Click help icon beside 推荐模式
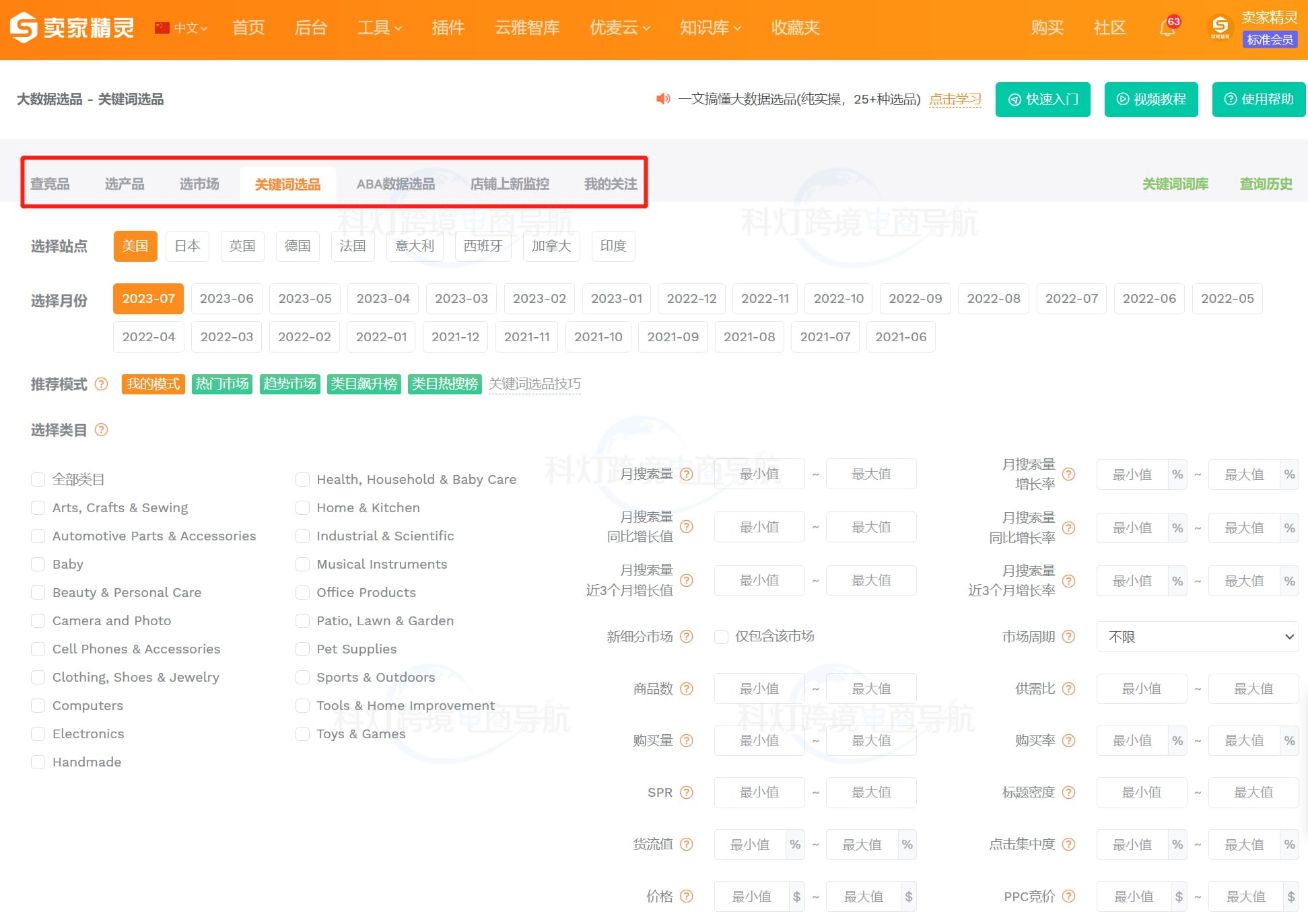 (x=101, y=384)
